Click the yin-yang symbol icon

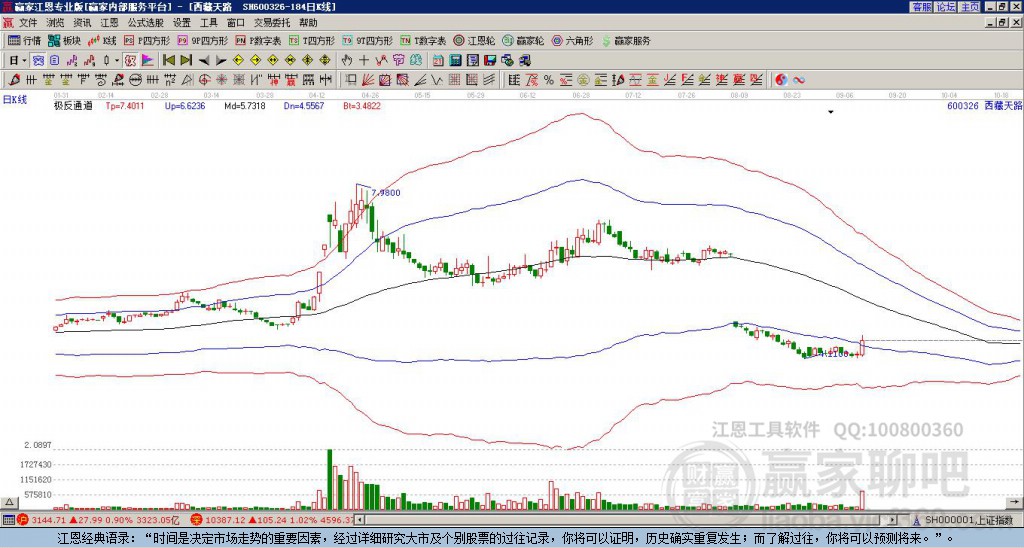click(x=781, y=80)
